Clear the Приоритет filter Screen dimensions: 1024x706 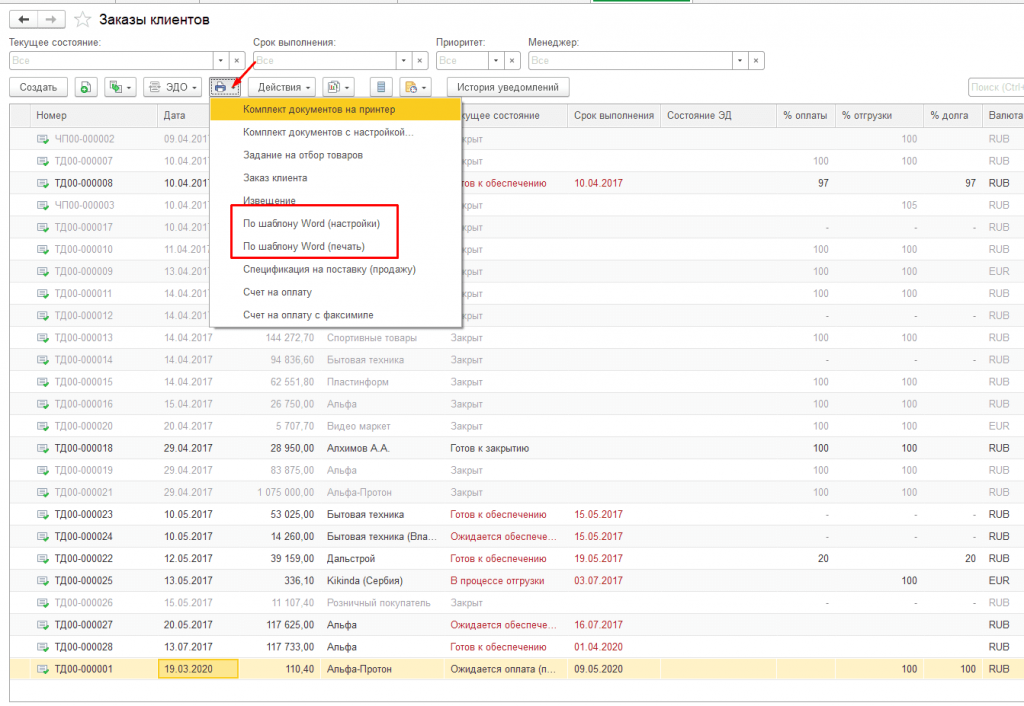pyautogui.click(x=512, y=61)
